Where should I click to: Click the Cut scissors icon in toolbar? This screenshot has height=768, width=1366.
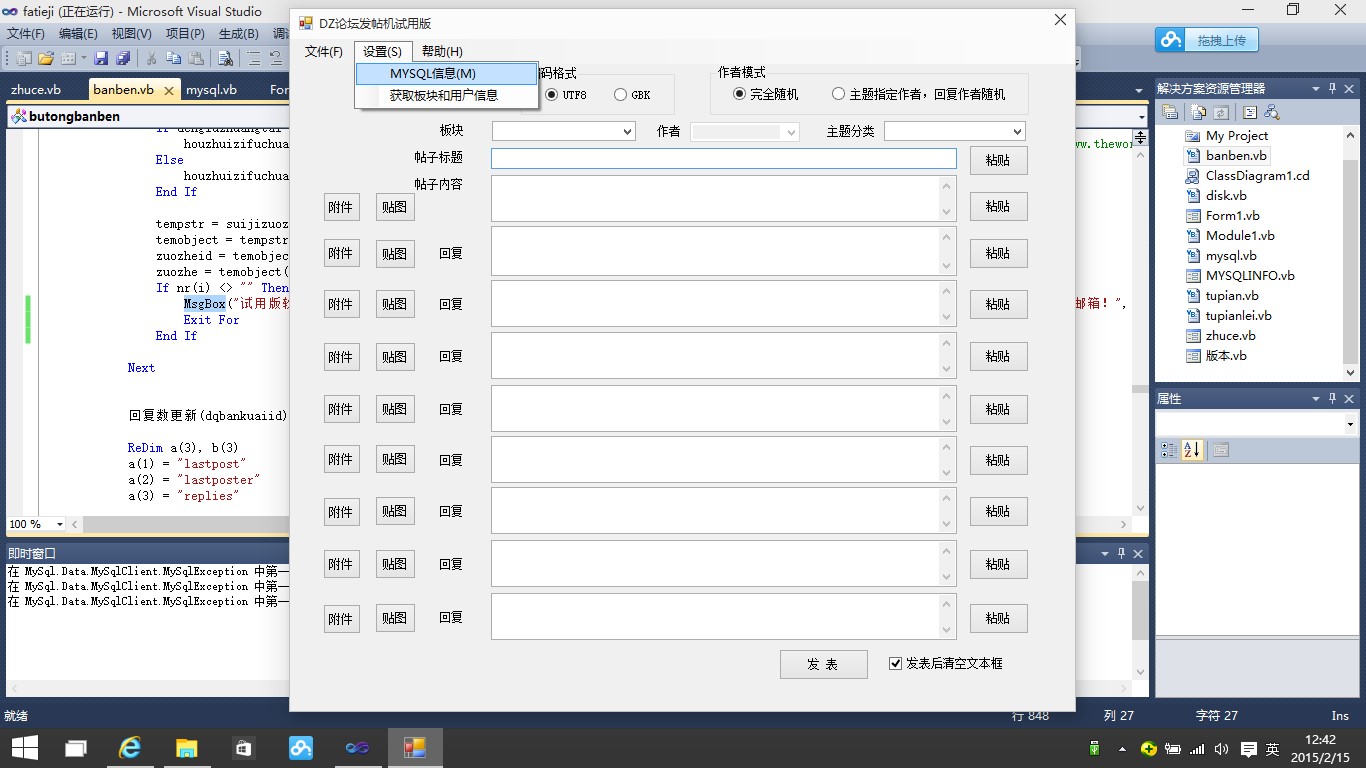click(x=152, y=58)
